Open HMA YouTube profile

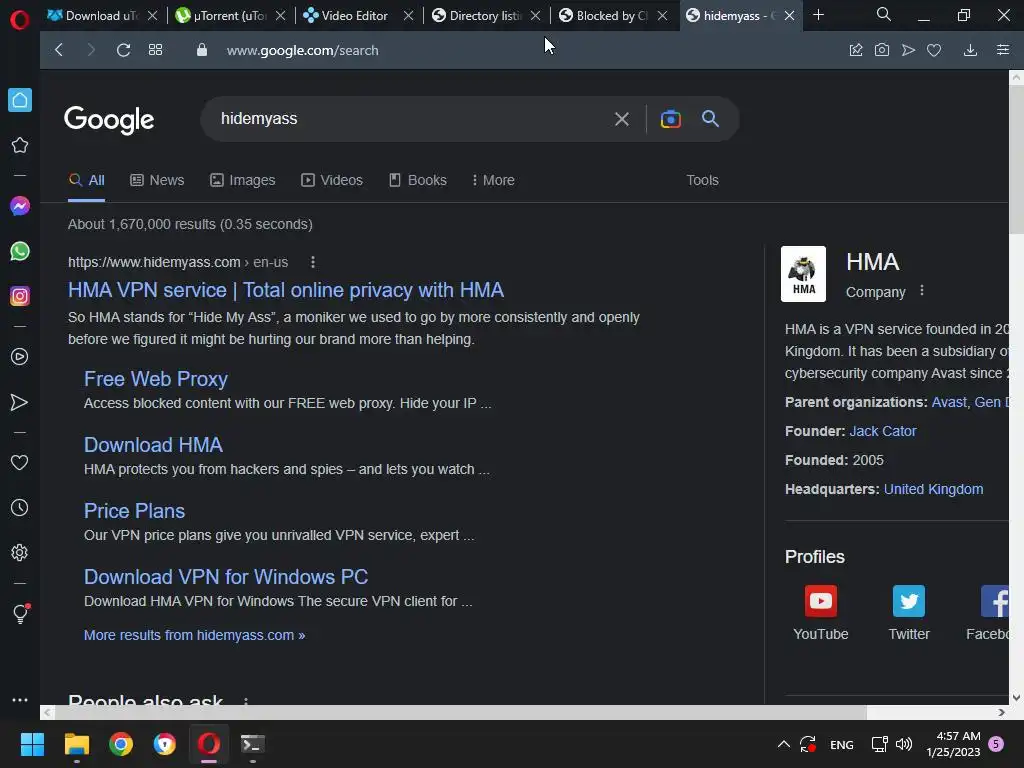(x=821, y=613)
